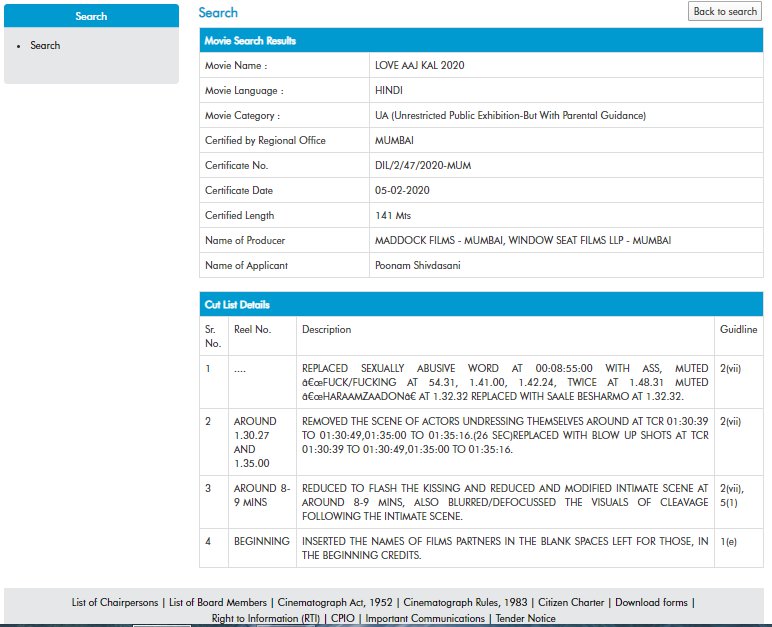The height and width of the screenshot is (627, 772).
Task: Click the Guidline column header
Action: pyautogui.click(x=739, y=330)
